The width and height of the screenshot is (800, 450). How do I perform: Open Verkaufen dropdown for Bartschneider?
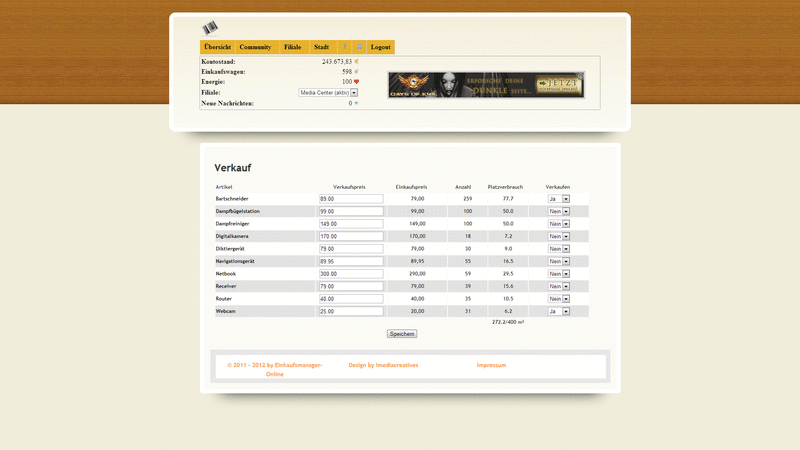pyautogui.click(x=559, y=199)
